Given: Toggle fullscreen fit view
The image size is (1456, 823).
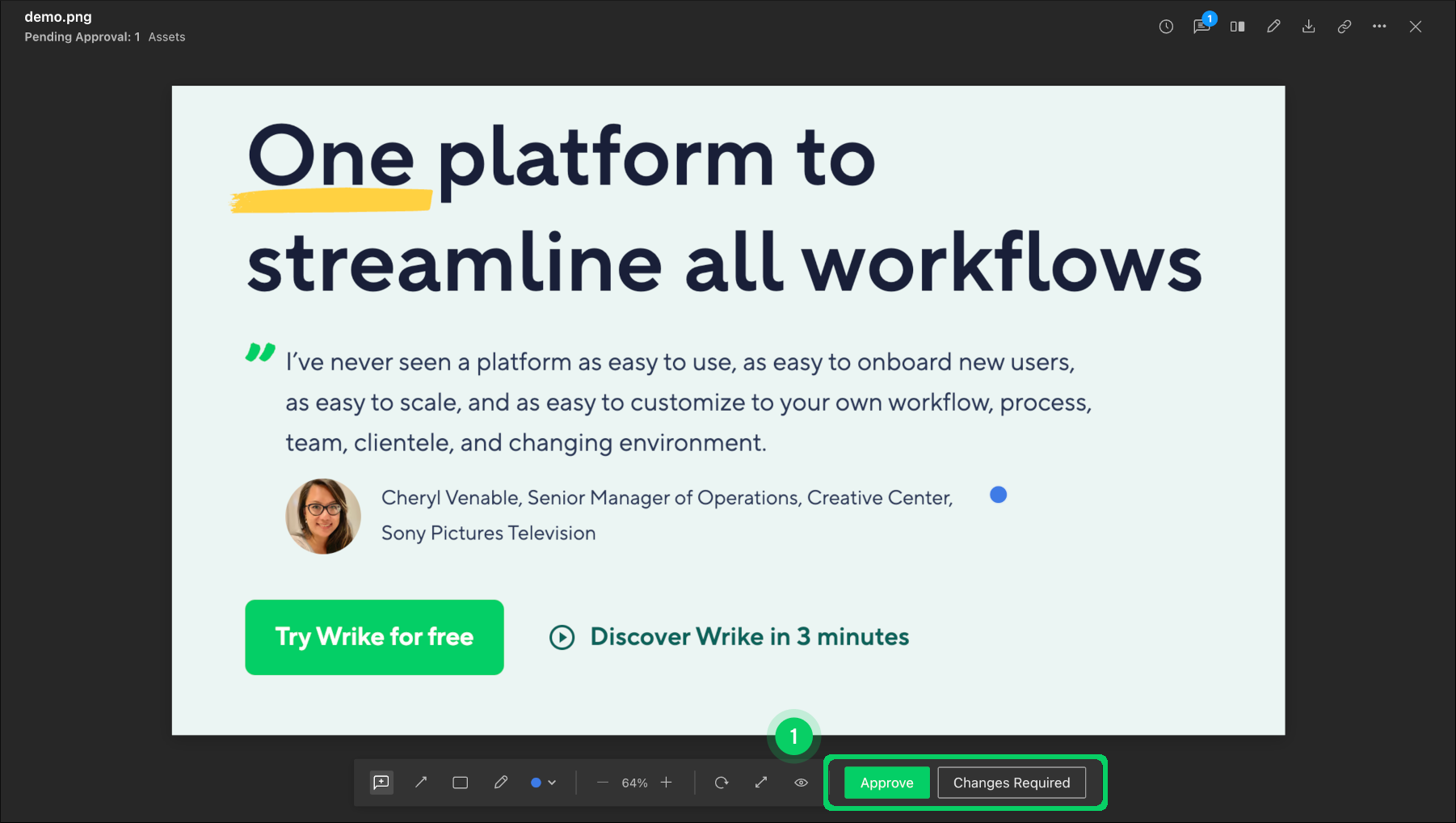Looking at the screenshot, I should point(761,783).
